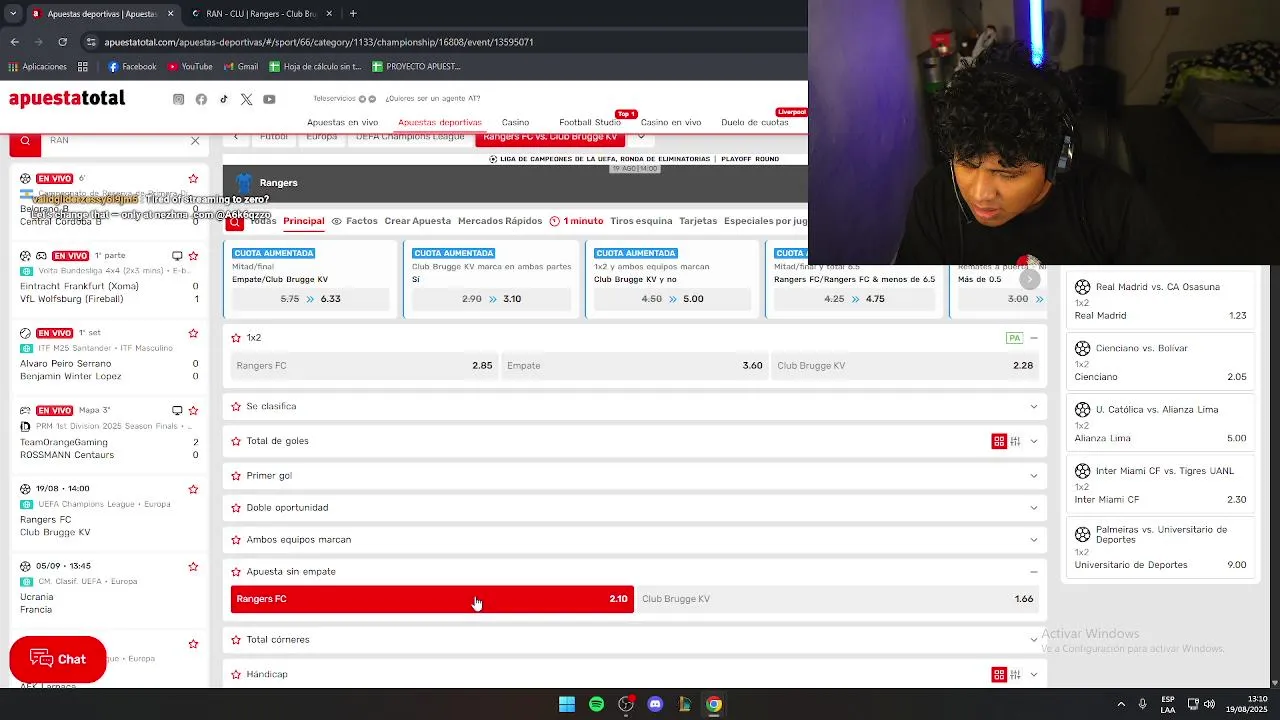1280x720 pixels.
Task: Open the Tarjetas tab
Action: [698, 221]
